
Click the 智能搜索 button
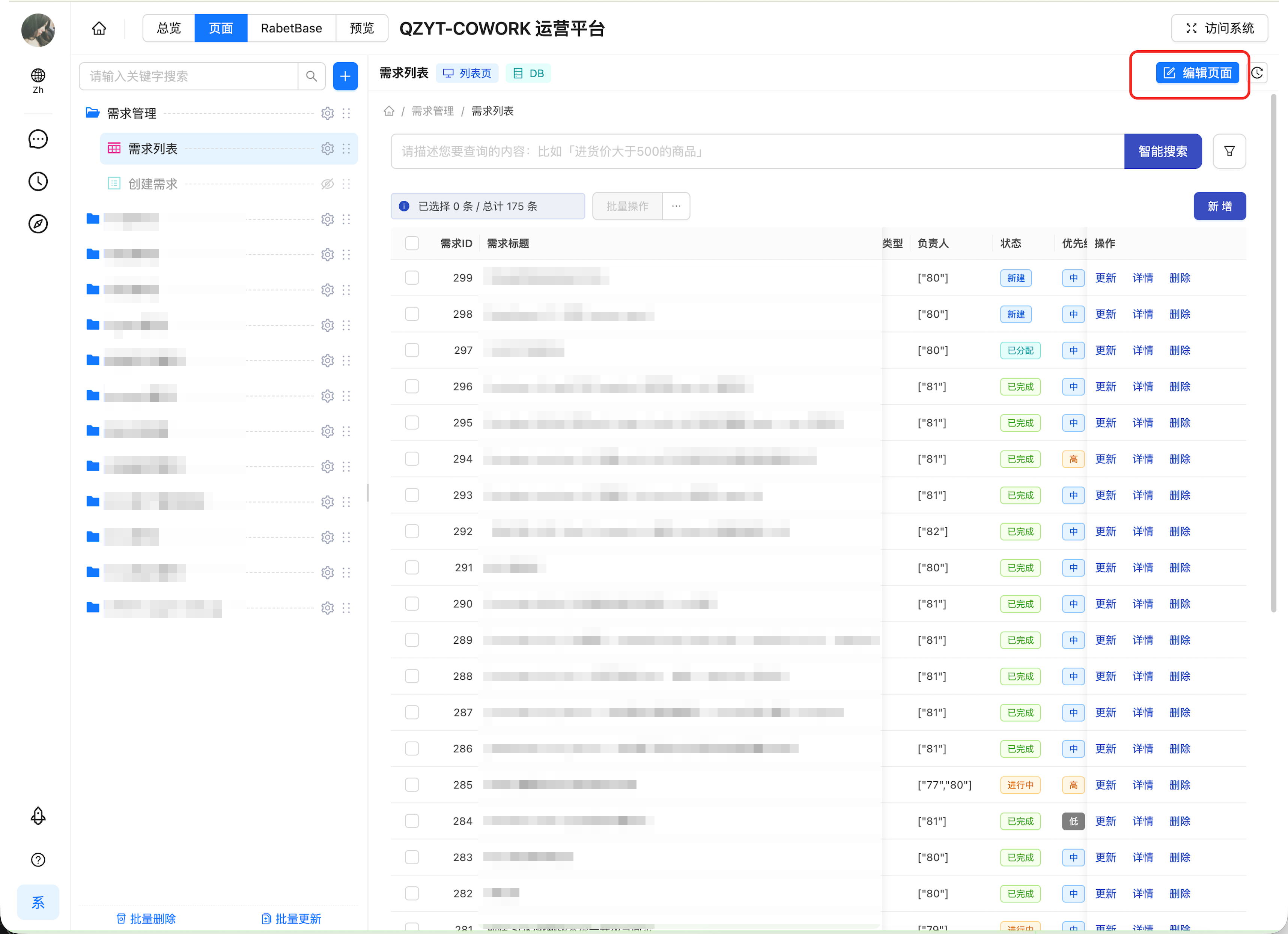[x=1163, y=151]
